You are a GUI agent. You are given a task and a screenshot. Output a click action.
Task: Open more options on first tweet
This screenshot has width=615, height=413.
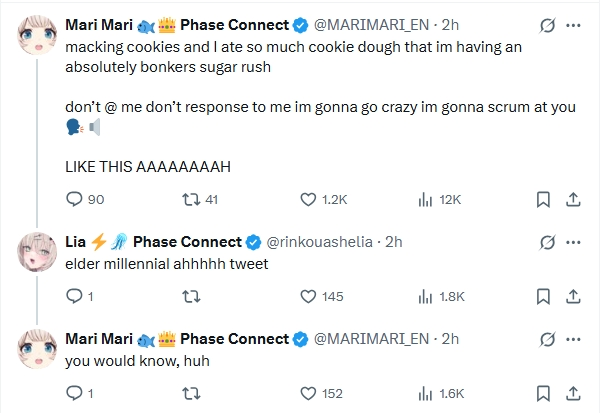coord(575,23)
